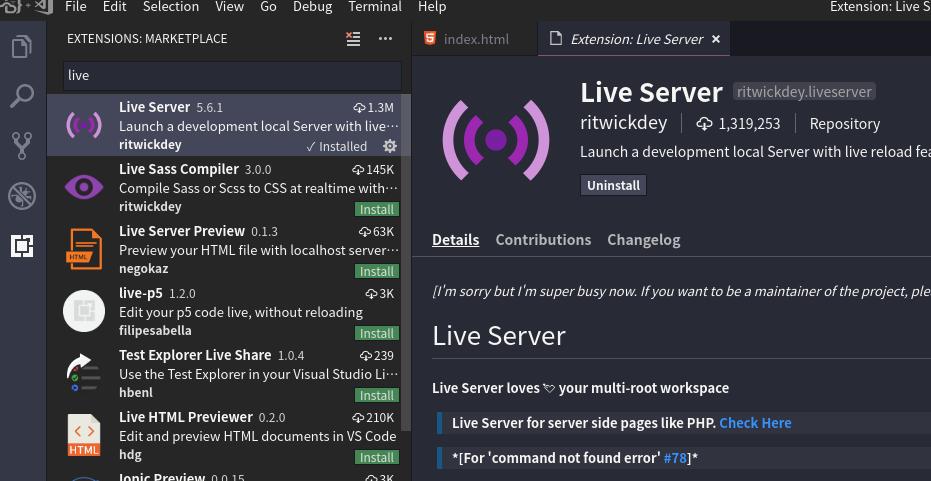Select the Live Server Preview title

click(x=182, y=231)
